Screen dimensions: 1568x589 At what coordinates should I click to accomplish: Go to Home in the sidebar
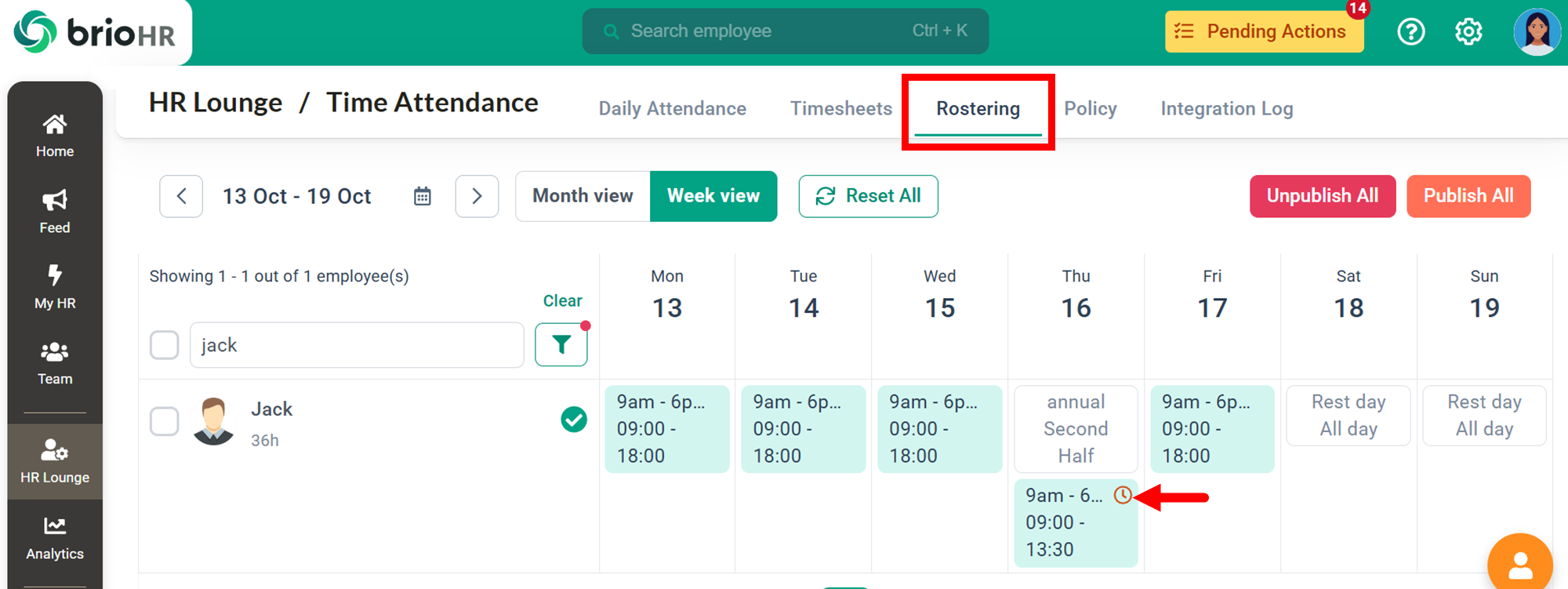(55, 135)
